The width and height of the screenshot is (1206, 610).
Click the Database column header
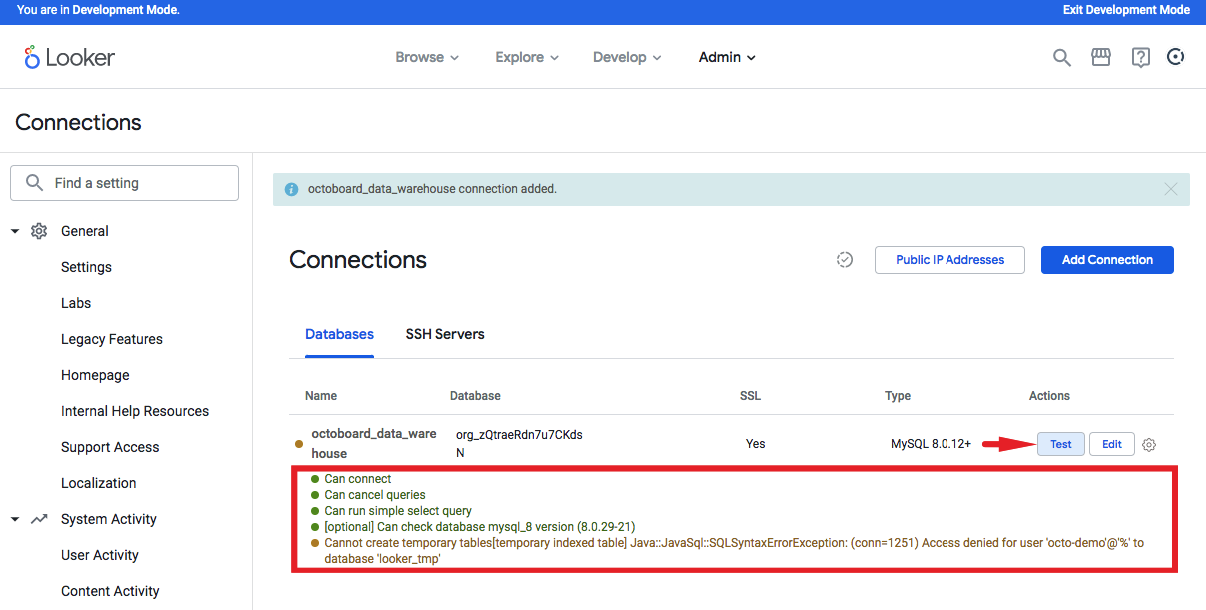pos(475,396)
